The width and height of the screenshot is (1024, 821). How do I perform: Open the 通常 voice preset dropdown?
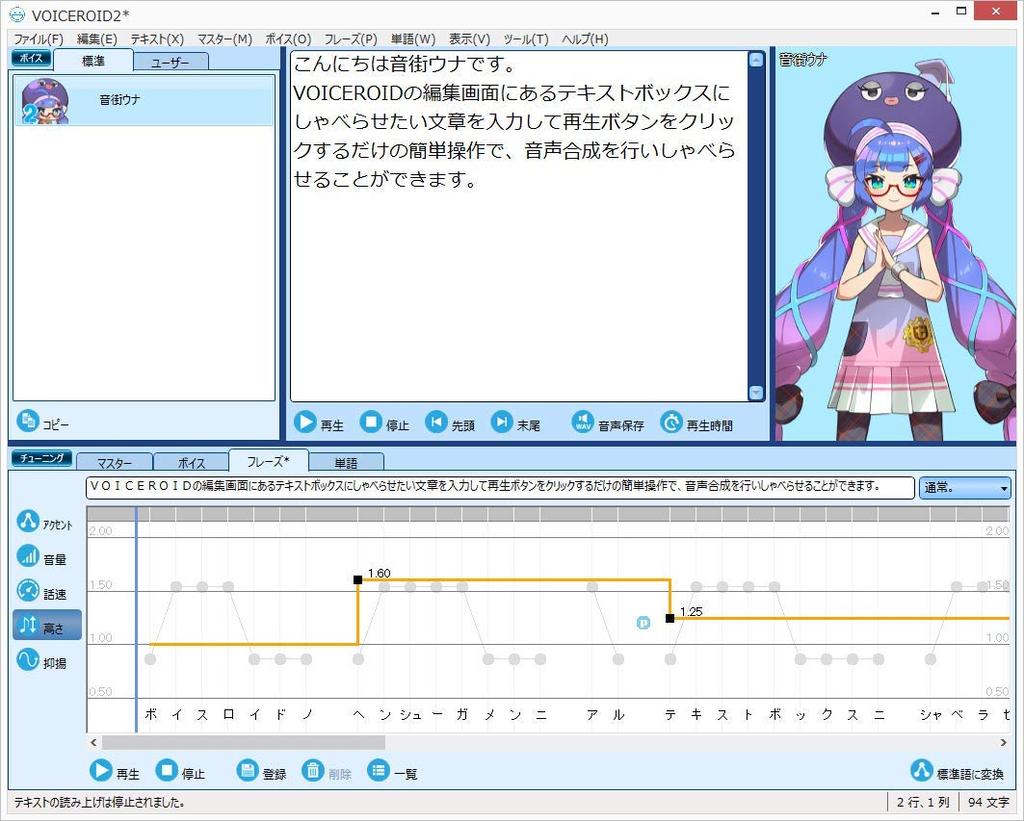[x=963, y=488]
